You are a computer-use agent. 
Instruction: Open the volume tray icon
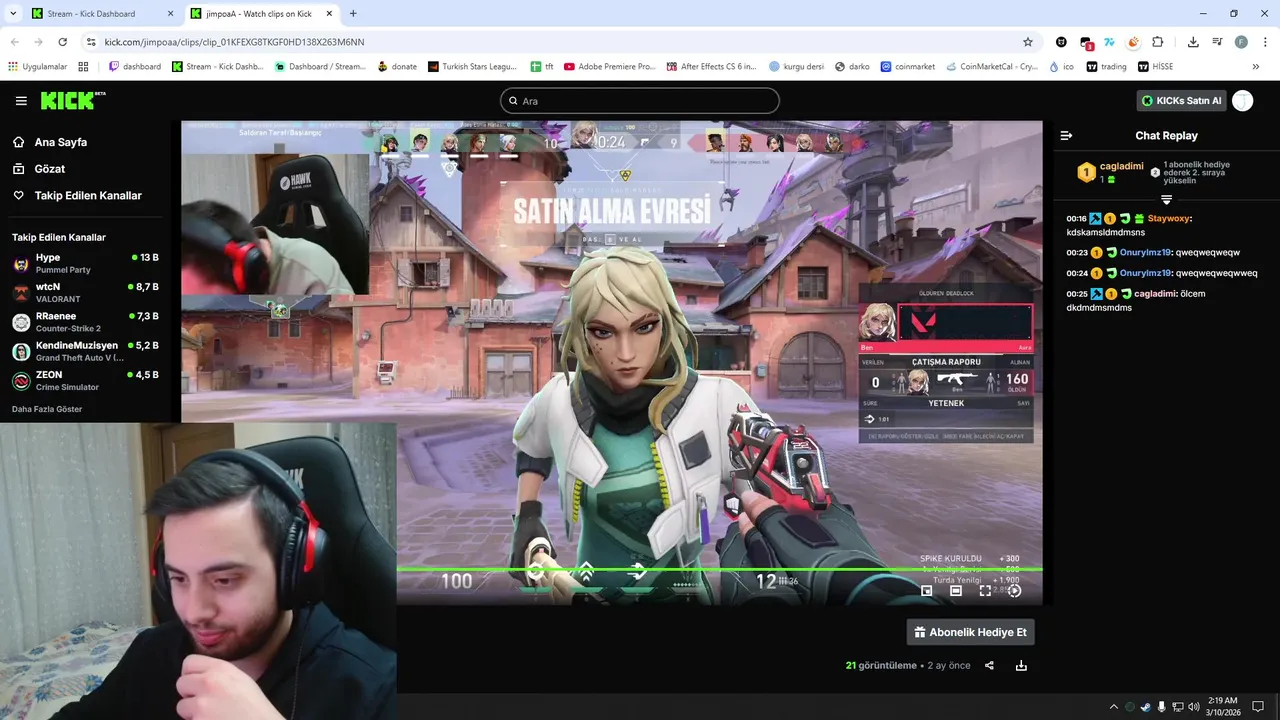[x=1194, y=707]
